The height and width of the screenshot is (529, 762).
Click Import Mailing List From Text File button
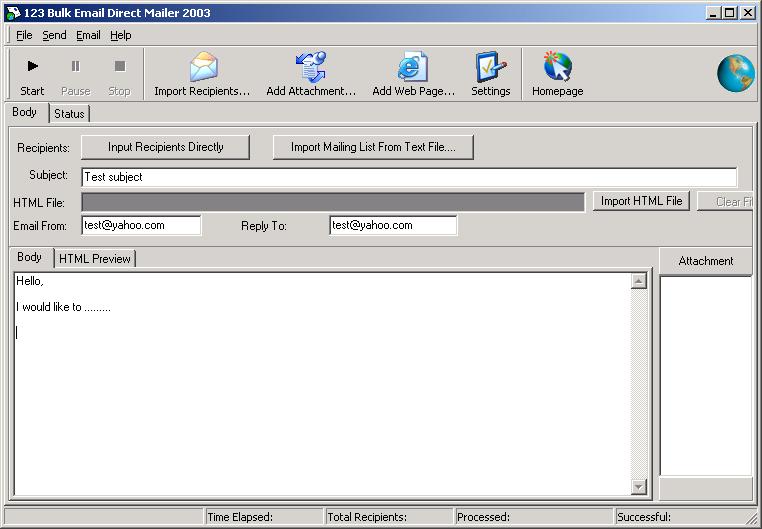point(373,147)
